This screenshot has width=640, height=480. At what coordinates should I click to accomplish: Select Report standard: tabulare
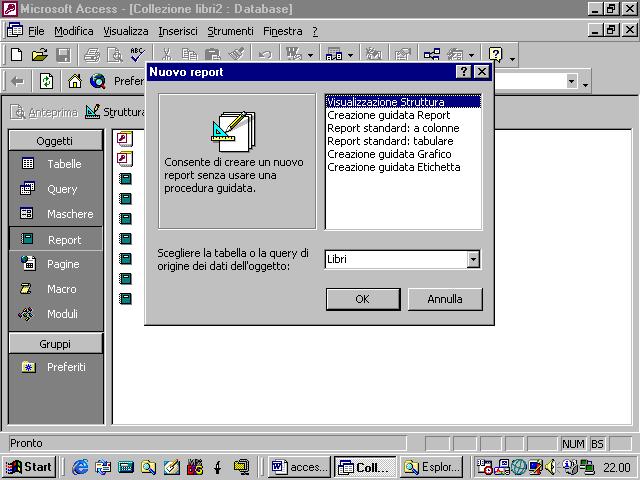click(x=403, y=141)
